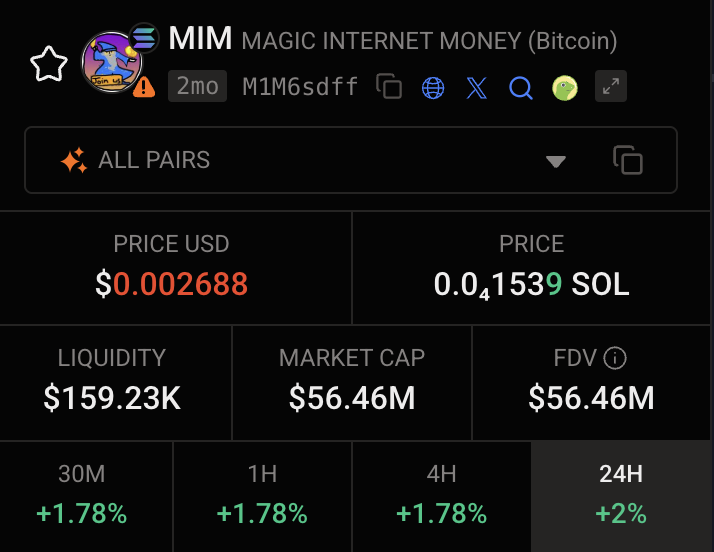Open the ALL PAIRS dropdown
The height and width of the screenshot is (552, 714).
coord(351,160)
